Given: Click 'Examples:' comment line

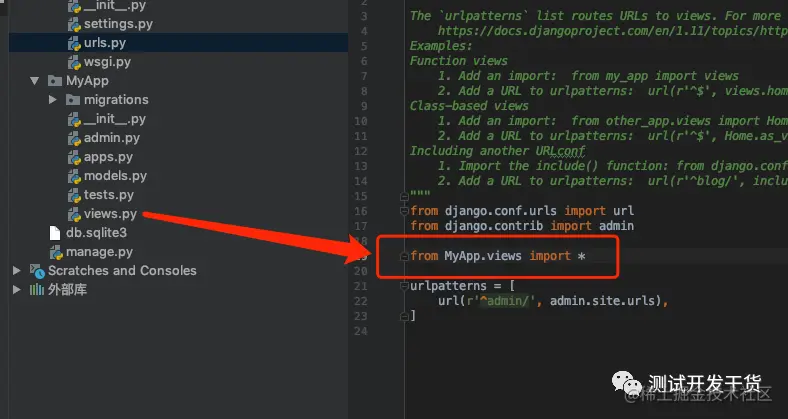Looking at the screenshot, I should click(441, 46).
